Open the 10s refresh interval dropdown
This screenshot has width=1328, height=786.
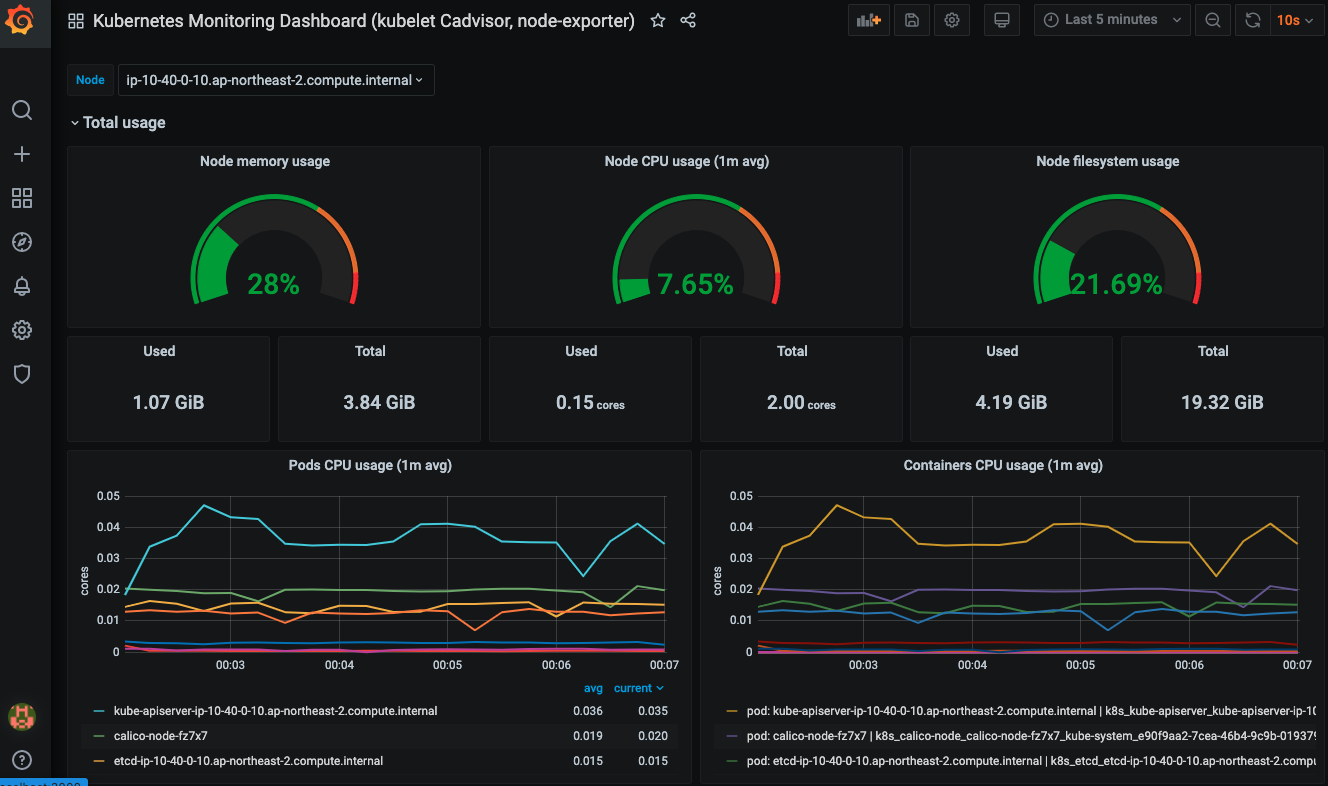(x=1294, y=20)
